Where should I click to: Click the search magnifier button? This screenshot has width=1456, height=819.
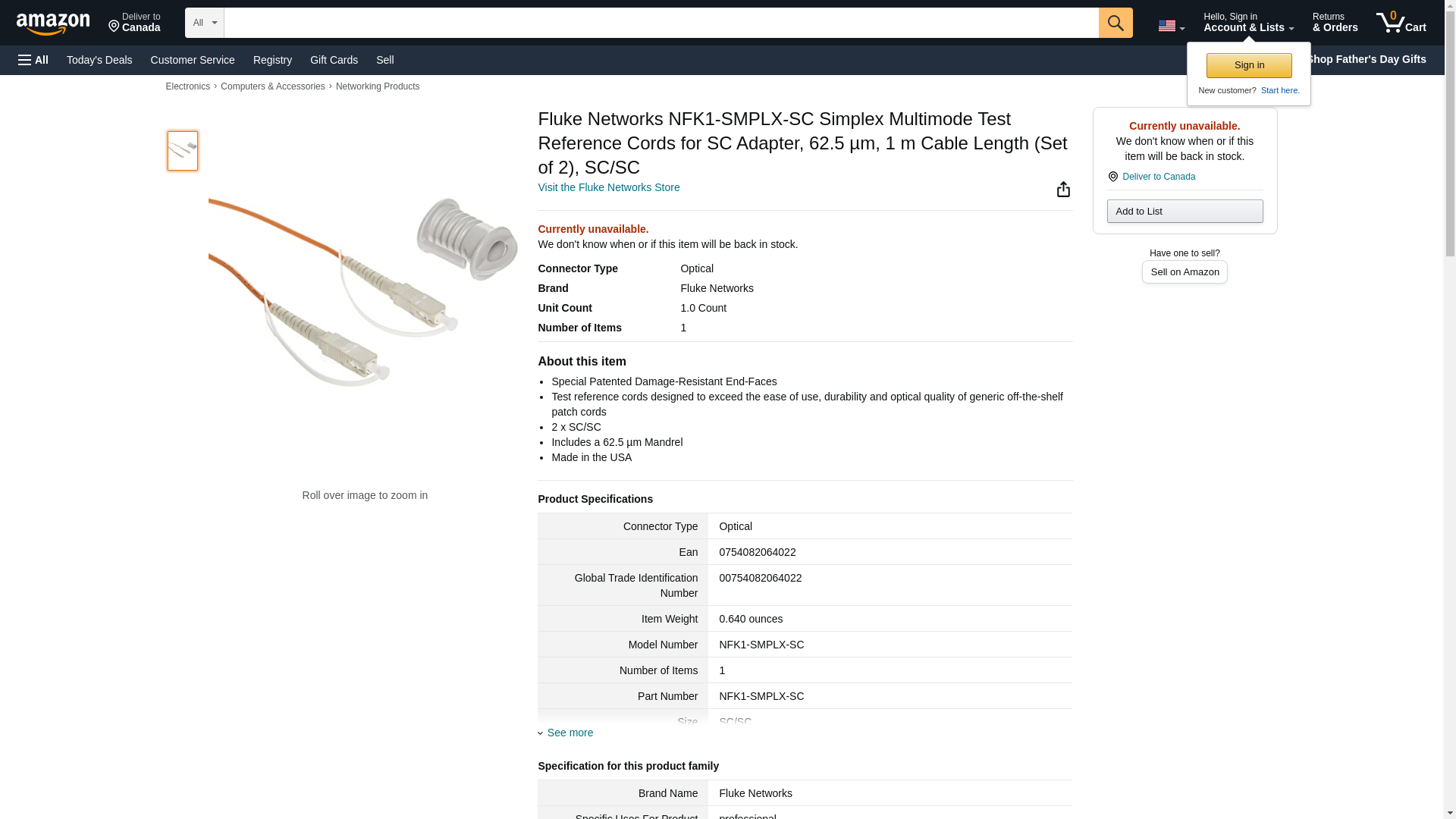pyautogui.click(x=1115, y=23)
